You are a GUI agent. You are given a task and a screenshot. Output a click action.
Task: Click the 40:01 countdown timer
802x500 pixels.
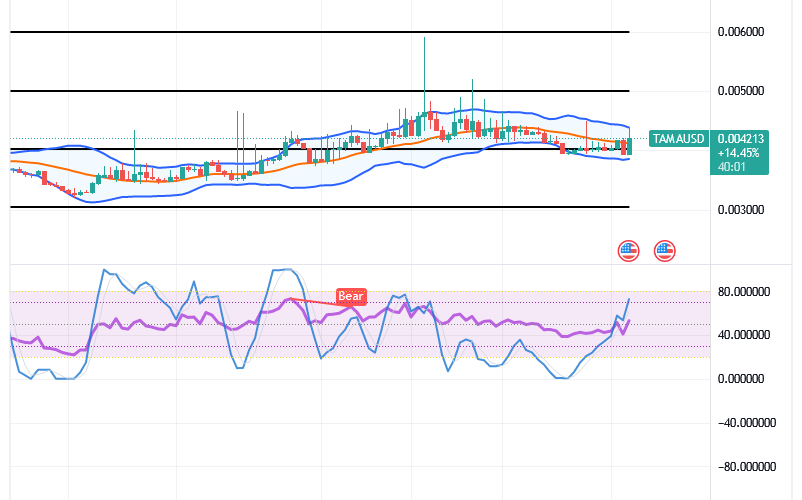click(x=731, y=167)
